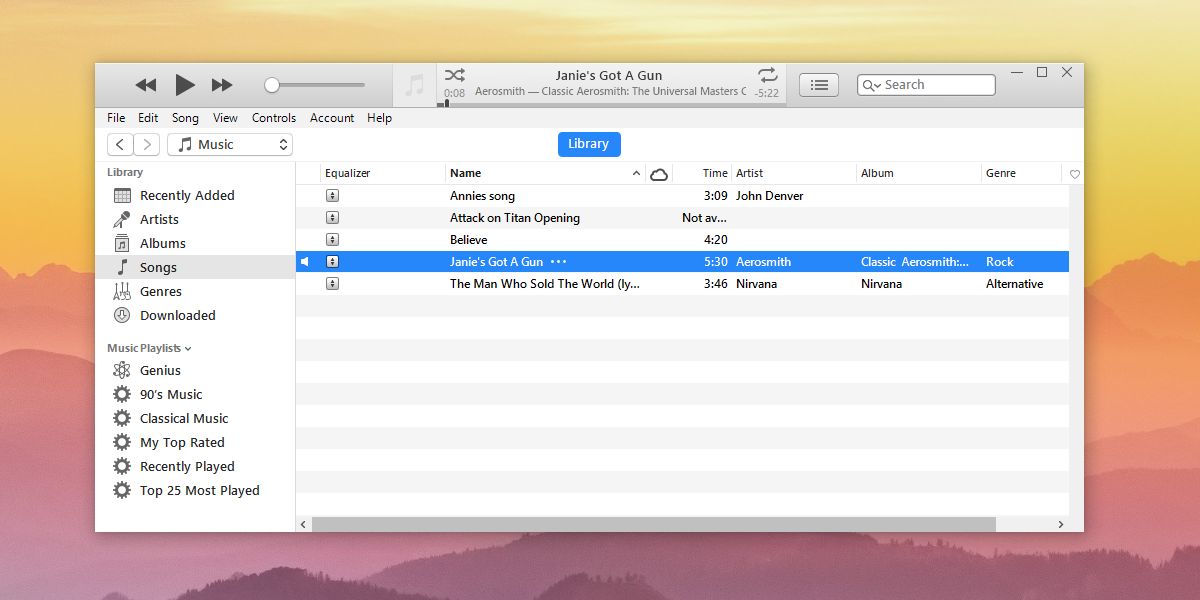
Task: Select the Annies song row
Action: pos(682,196)
